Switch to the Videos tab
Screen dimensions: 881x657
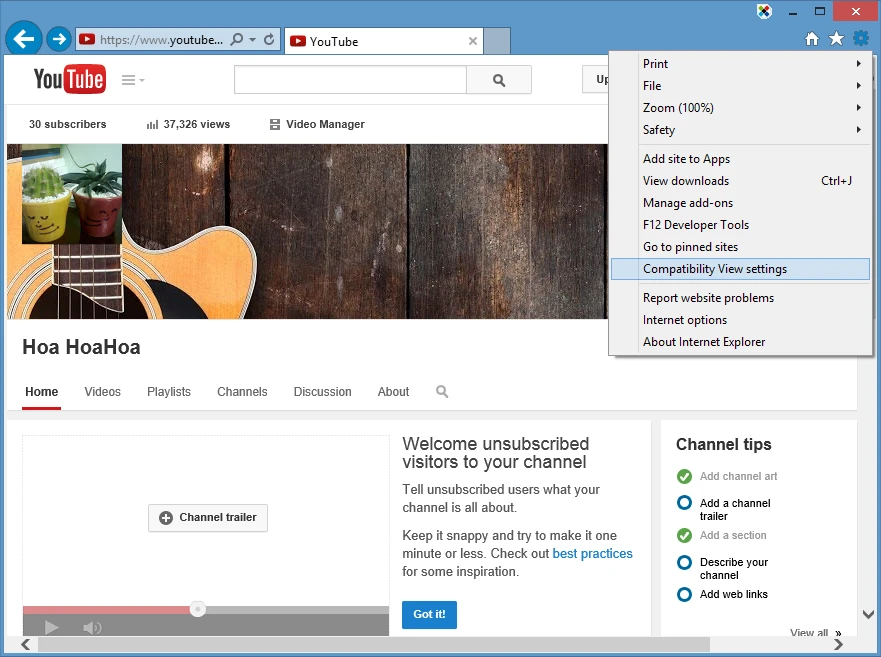click(x=102, y=392)
